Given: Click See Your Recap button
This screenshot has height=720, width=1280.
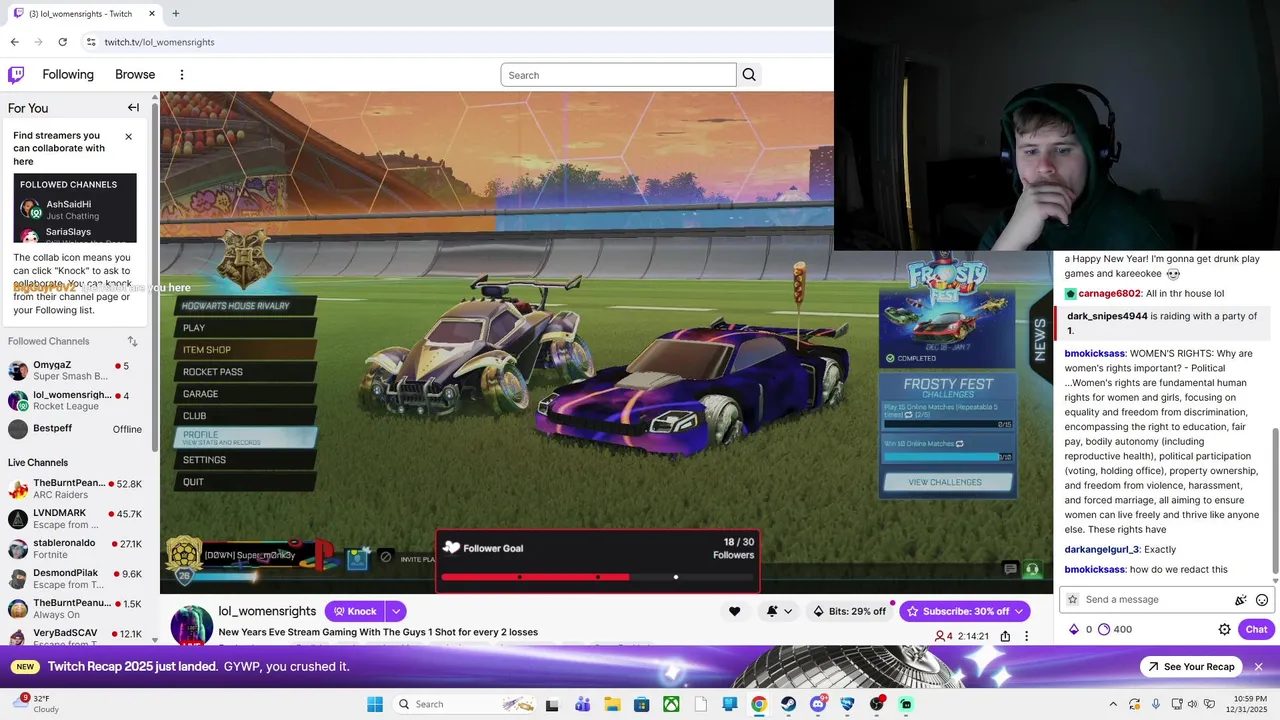Looking at the screenshot, I should (1191, 667).
